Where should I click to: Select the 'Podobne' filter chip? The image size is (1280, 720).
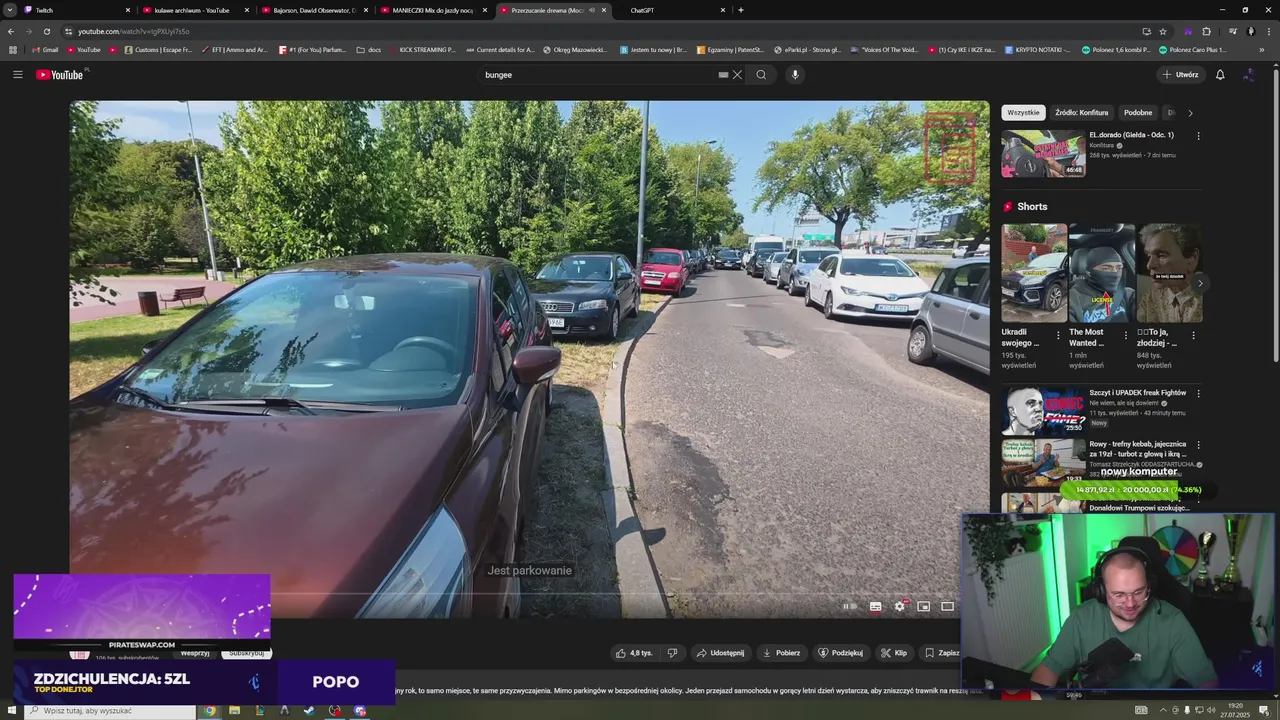[x=1137, y=113]
